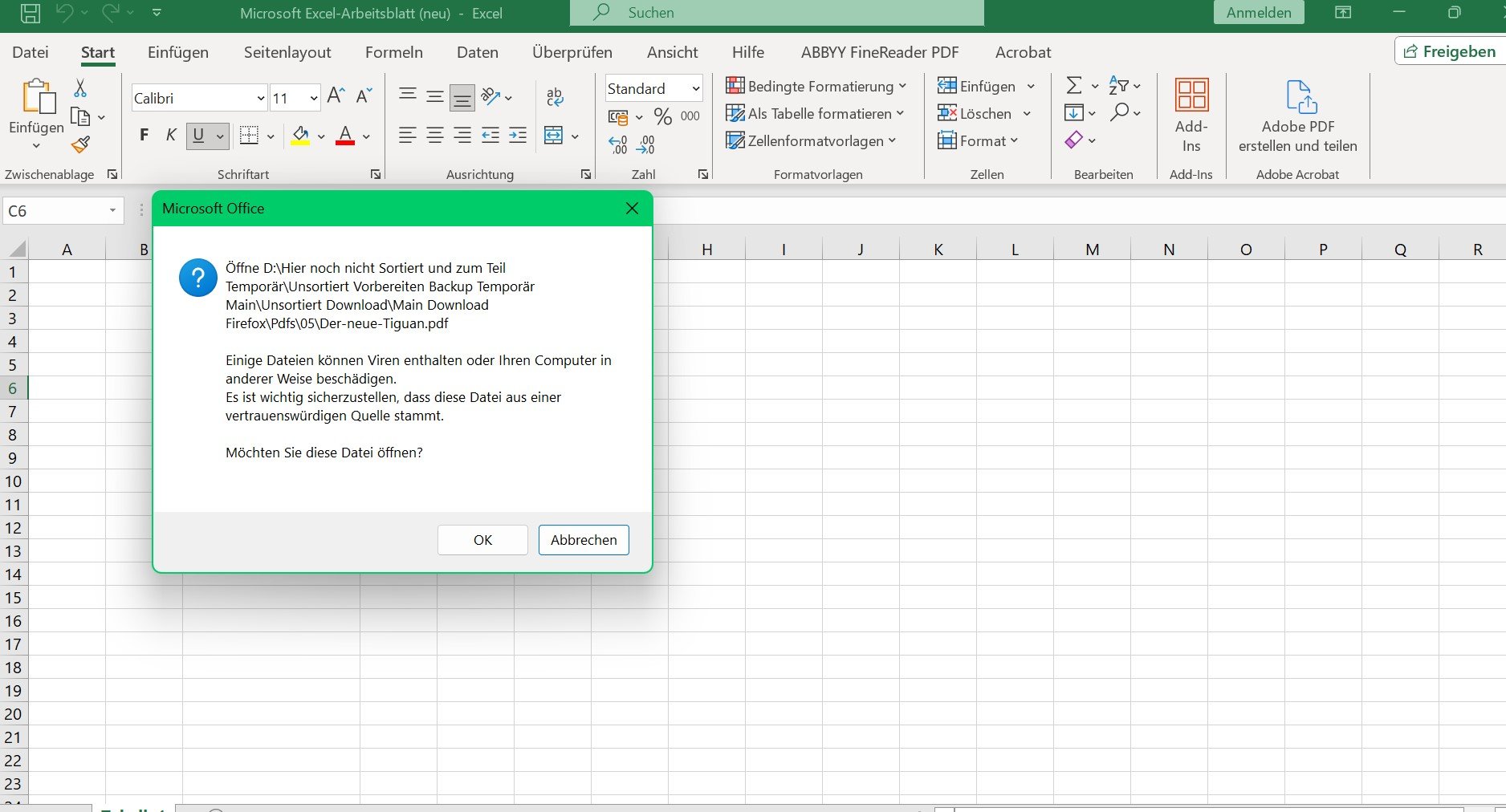The image size is (1506, 812).
Task: Click the Format Painter brush icon
Action: 80,145
